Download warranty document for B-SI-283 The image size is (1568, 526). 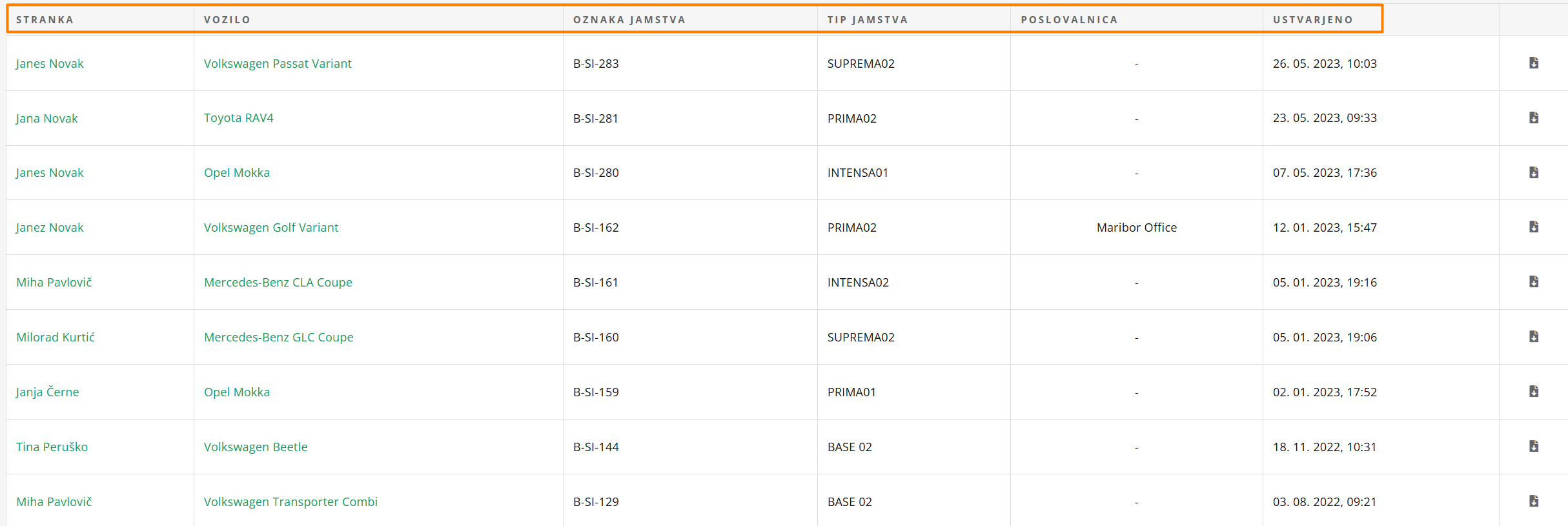(1534, 63)
